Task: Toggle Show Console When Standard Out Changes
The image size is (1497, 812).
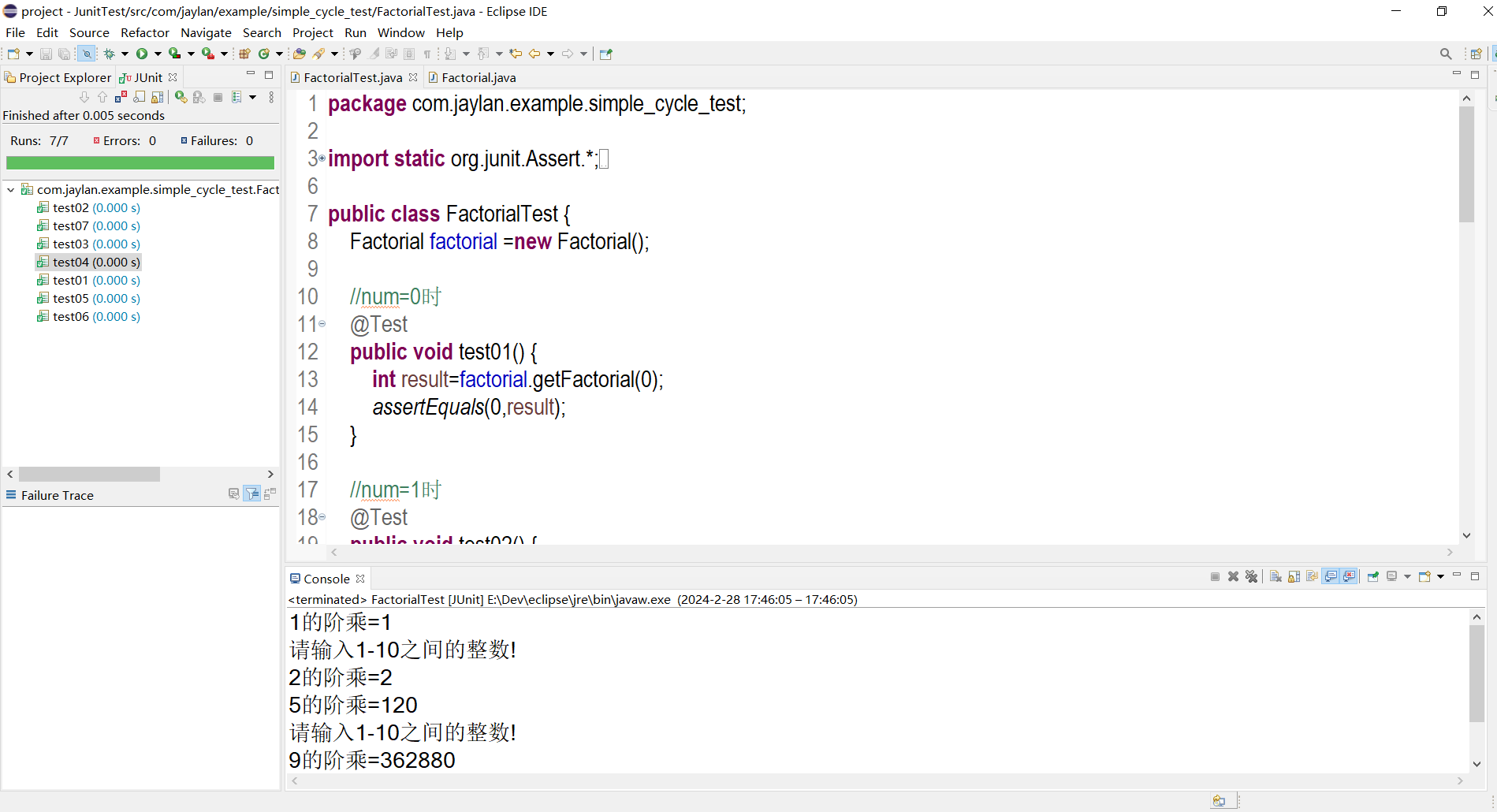Action: coord(1331,576)
